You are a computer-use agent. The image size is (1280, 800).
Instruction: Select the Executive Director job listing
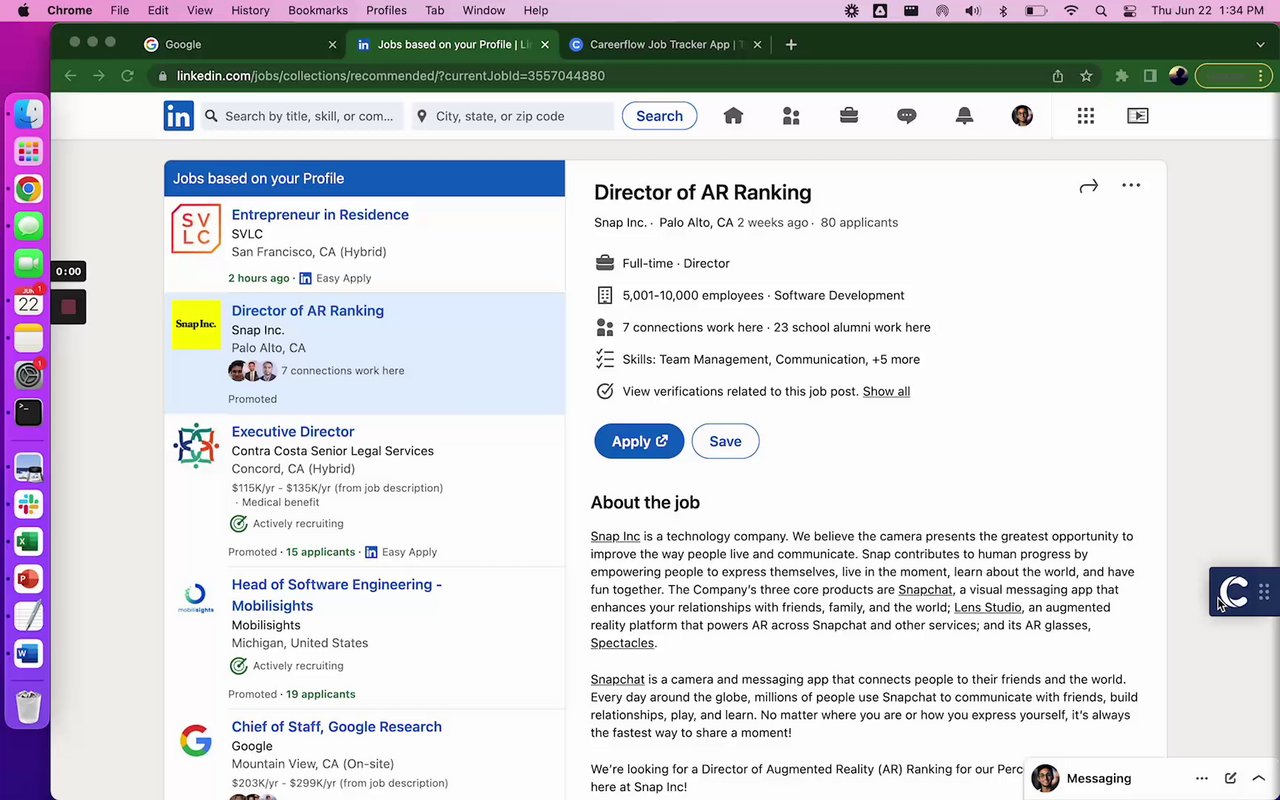click(x=293, y=431)
